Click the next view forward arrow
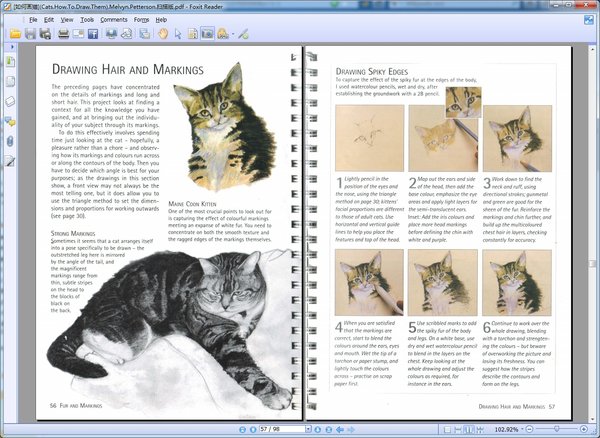 (351, 430)
